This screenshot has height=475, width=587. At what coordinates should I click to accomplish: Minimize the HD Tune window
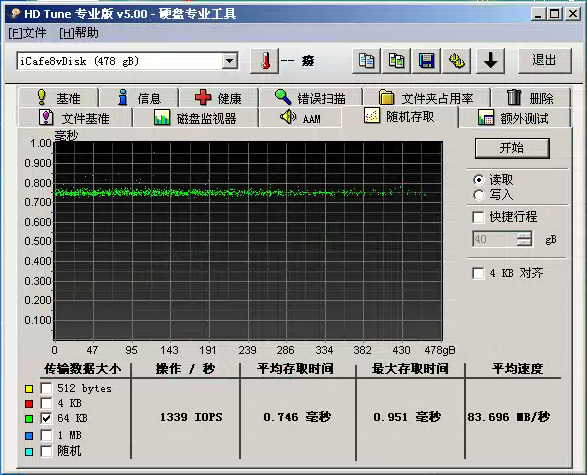[x=538, y=14]
